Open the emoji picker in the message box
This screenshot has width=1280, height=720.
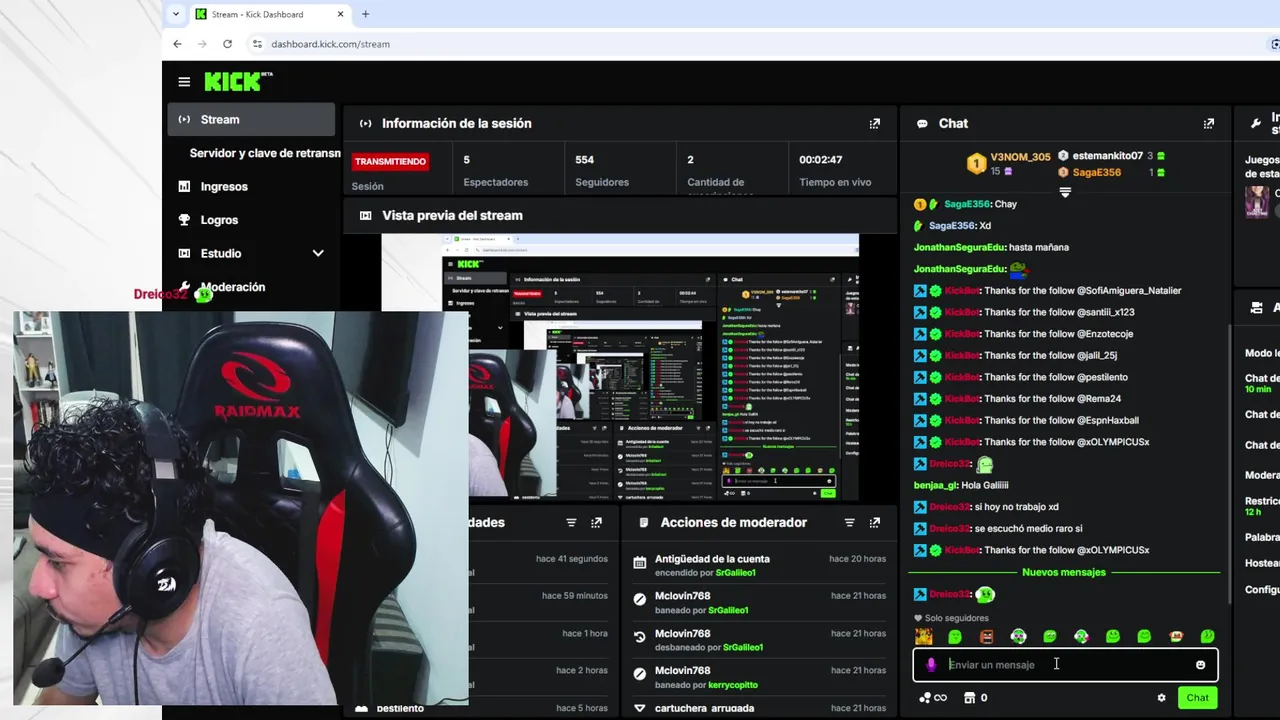(x=1201, y=665)
